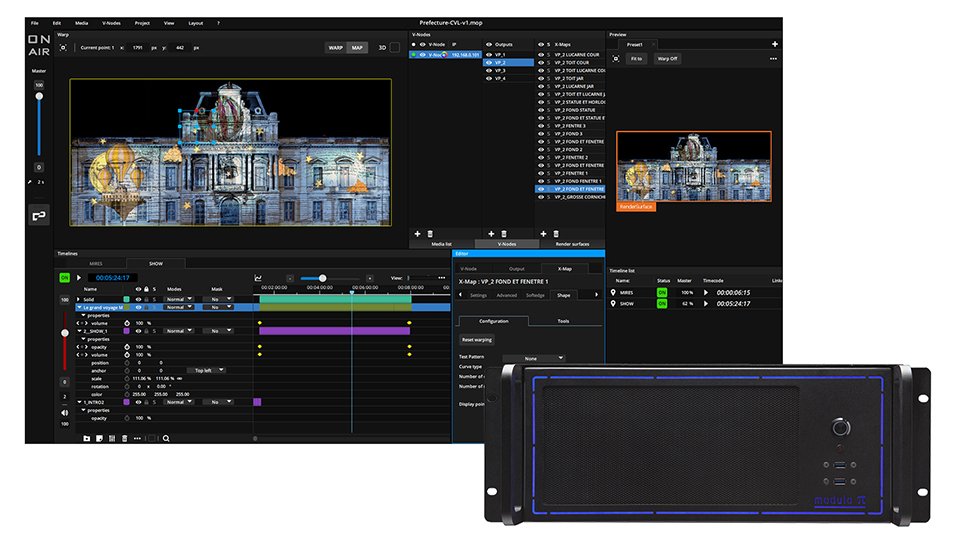The height and width of the screenshot is (540, 954).
Task: Toggle ON status for SHOW in Timeline list
Action: (x=662, y=303)
